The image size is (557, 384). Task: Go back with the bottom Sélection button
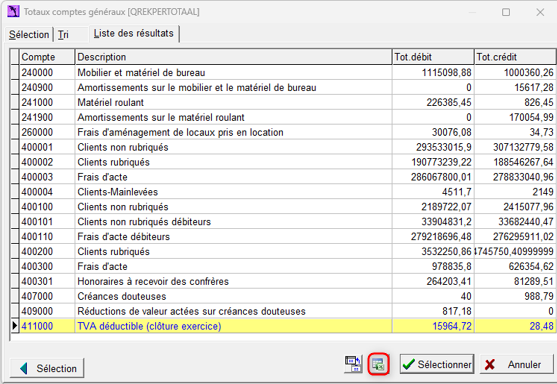[x=47, y=368]
